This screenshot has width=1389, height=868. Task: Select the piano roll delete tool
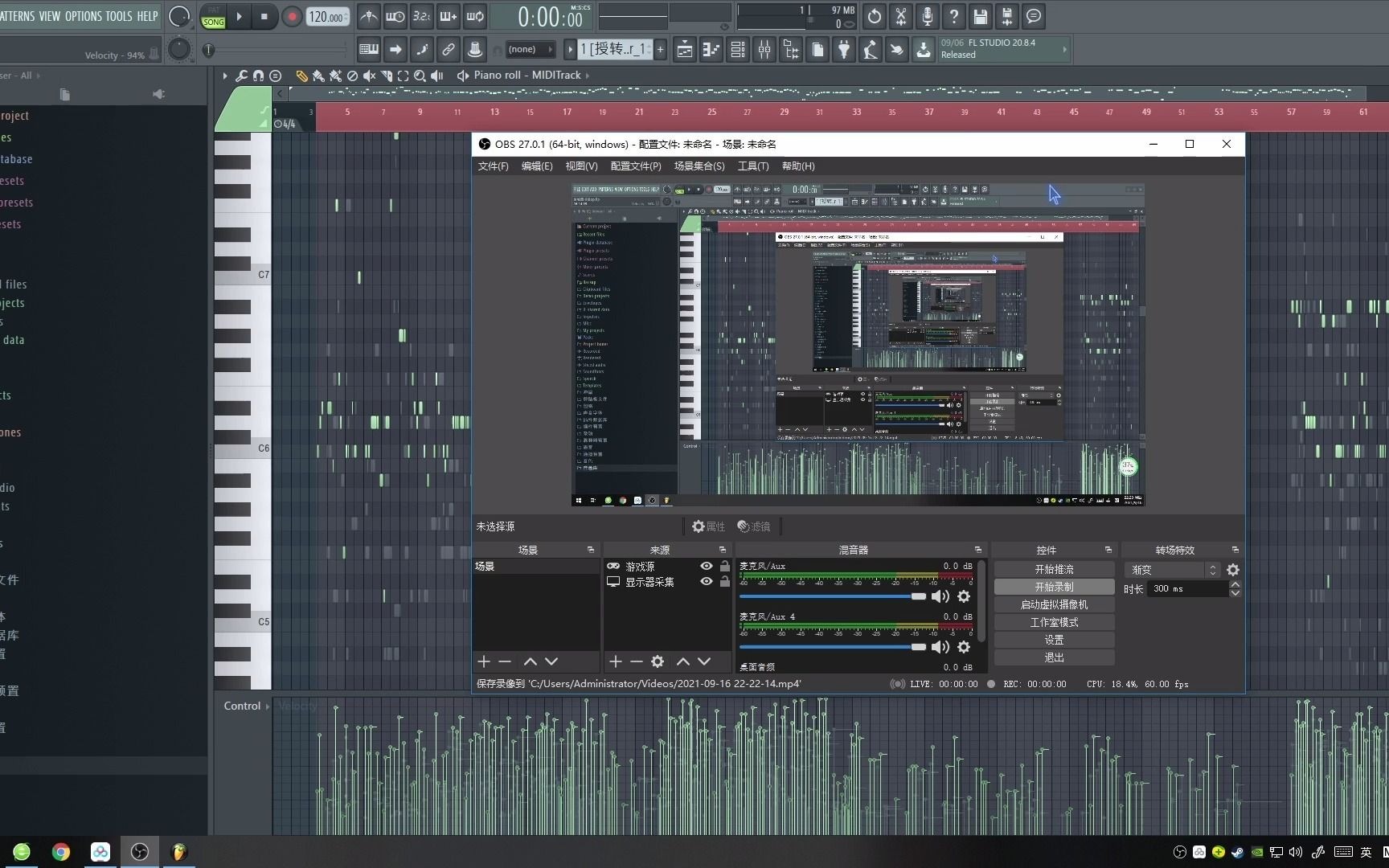pos(352,76)
